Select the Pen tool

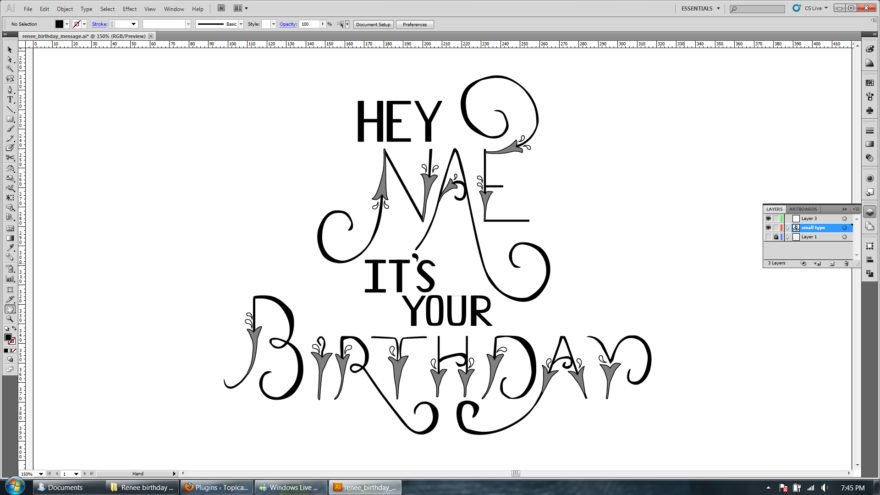point(10,89)
